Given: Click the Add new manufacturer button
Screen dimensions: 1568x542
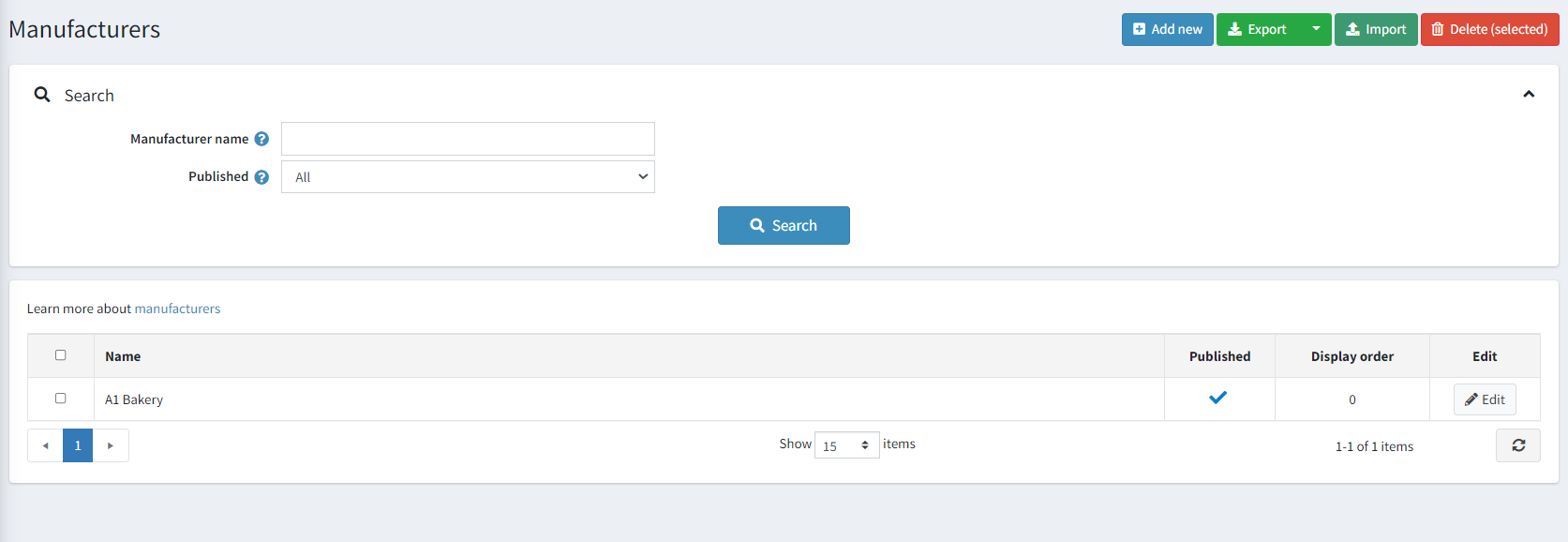Looking at the screenshot, I should pos(1167,29).
